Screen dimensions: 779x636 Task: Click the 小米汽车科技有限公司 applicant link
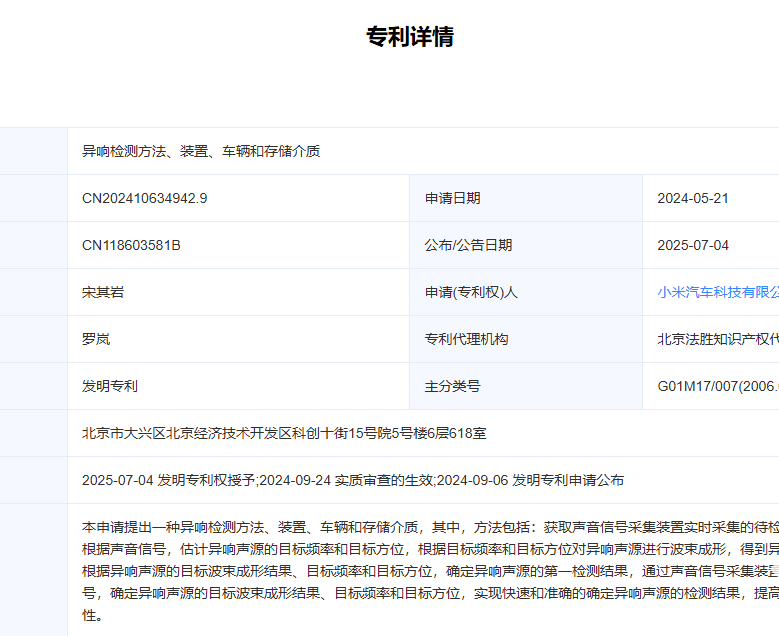click(717, 292)
